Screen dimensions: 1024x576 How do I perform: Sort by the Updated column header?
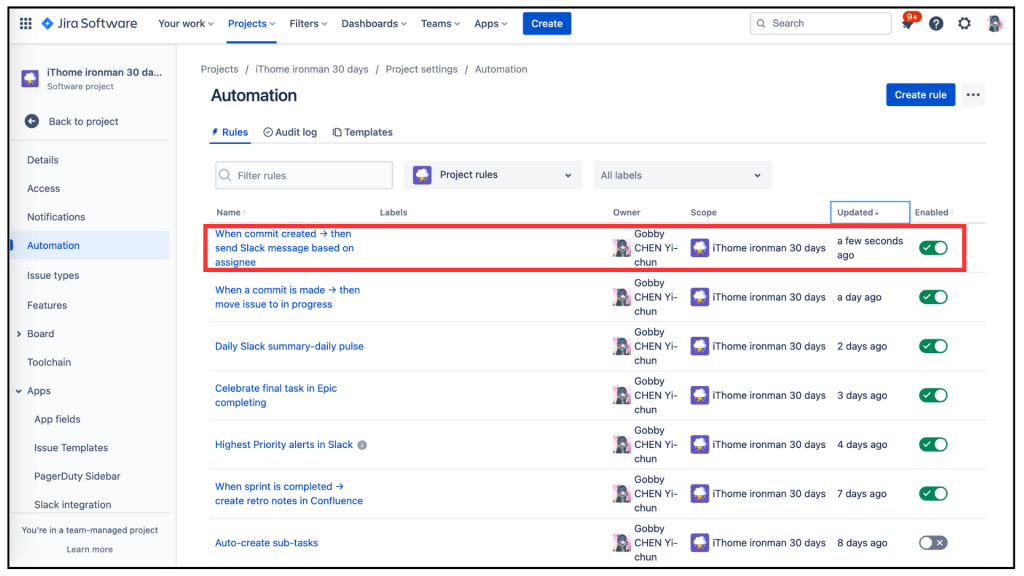(x=870, y=212)
